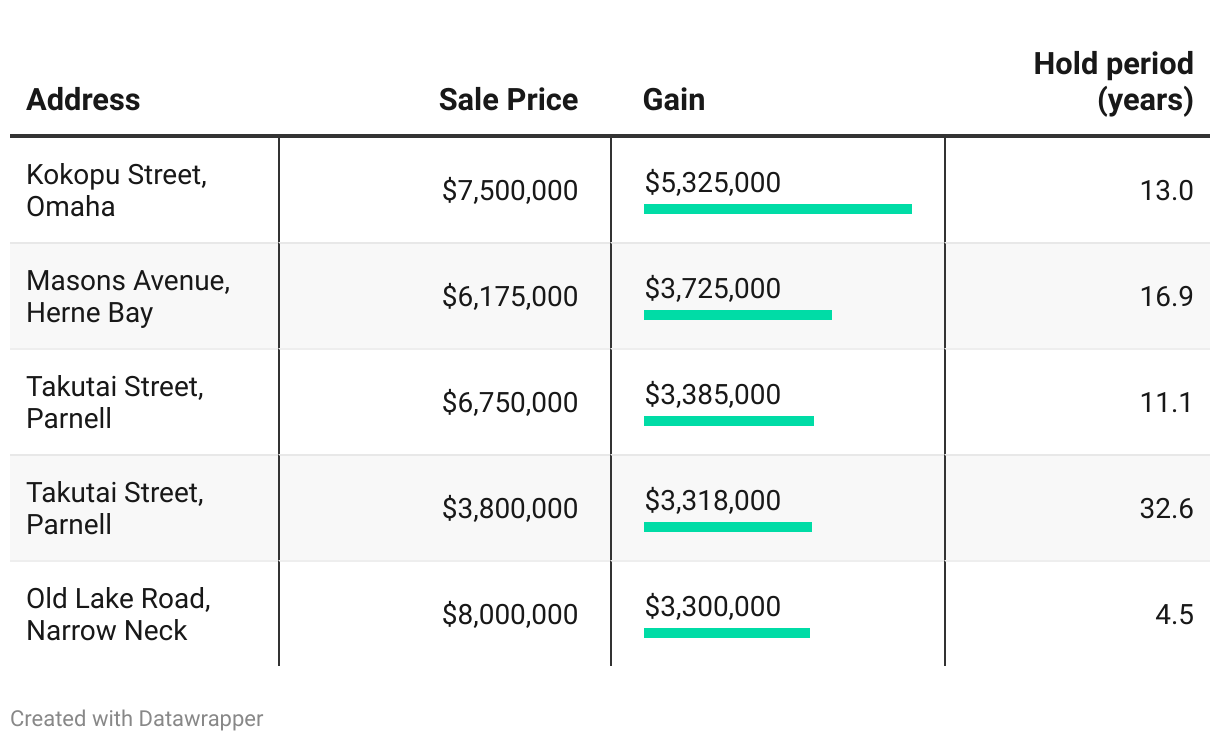This screenshot has width=1220, height=742.
Task: Click the $3,318,000 gain value
Action: 712,500
